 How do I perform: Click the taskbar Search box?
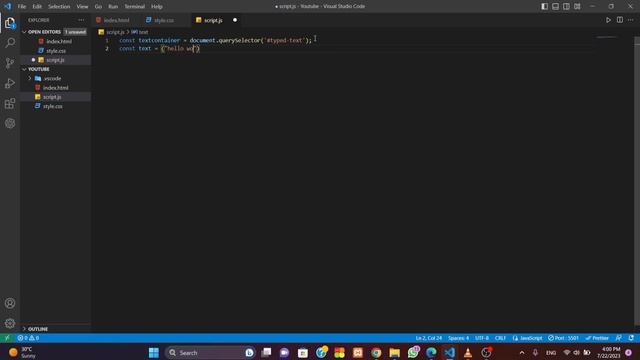tap(210, 353)
